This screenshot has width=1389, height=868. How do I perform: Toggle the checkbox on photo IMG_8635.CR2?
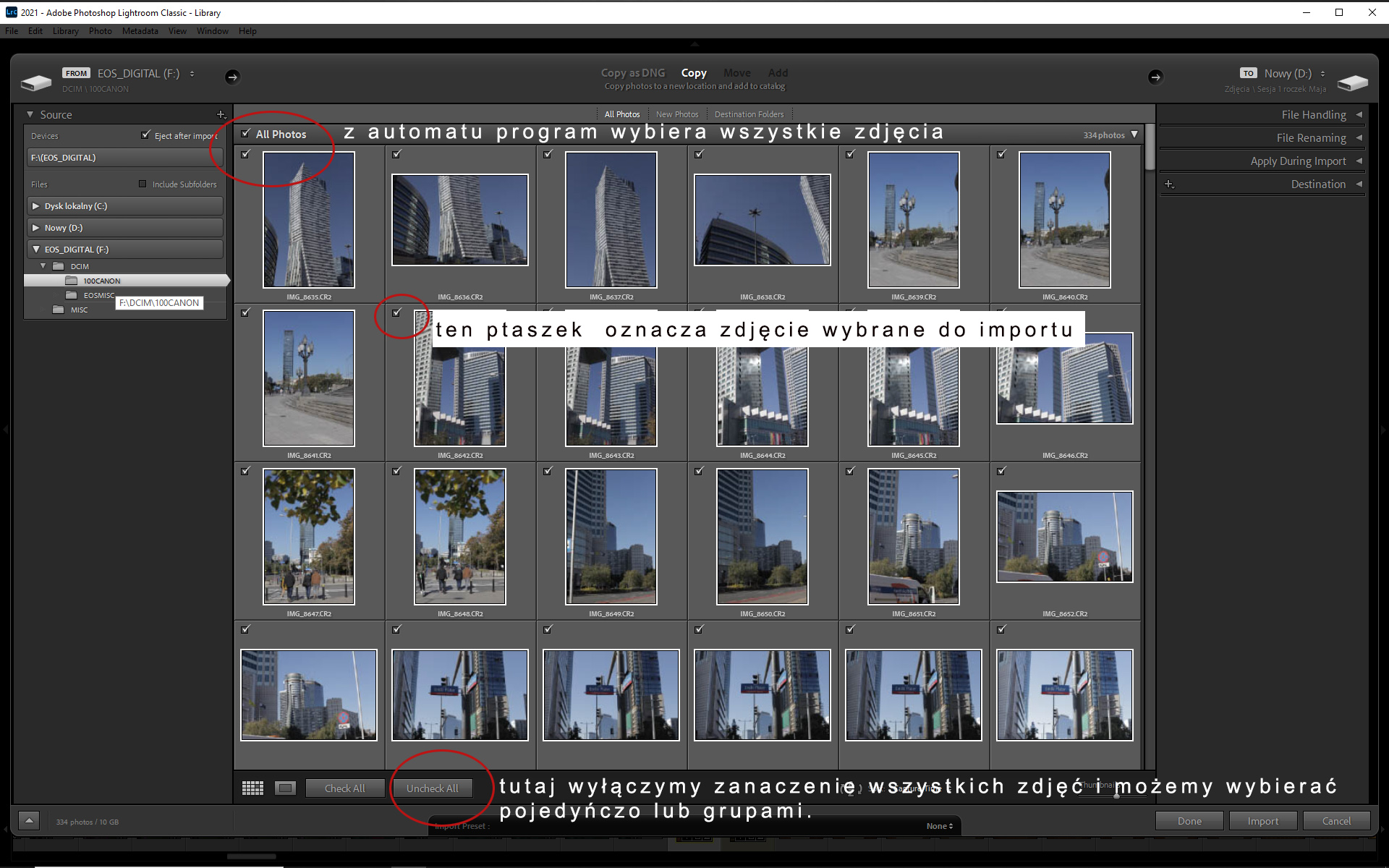tap(246, 154)
